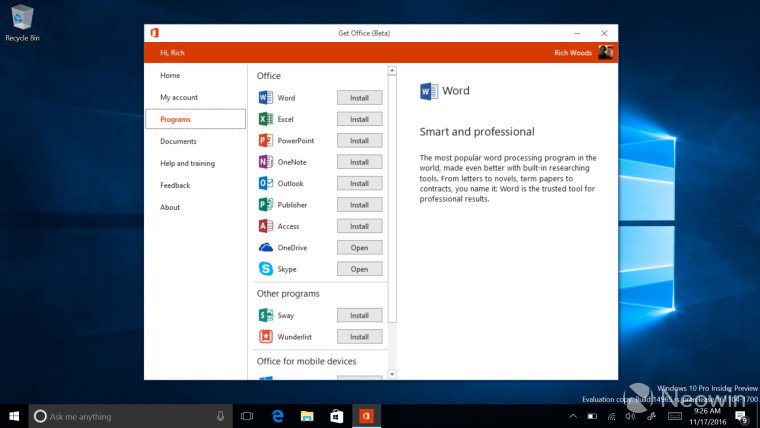Install Sway
Image resolution: width=760 pixels, height=428 pixels.
[x=360, y=315]
